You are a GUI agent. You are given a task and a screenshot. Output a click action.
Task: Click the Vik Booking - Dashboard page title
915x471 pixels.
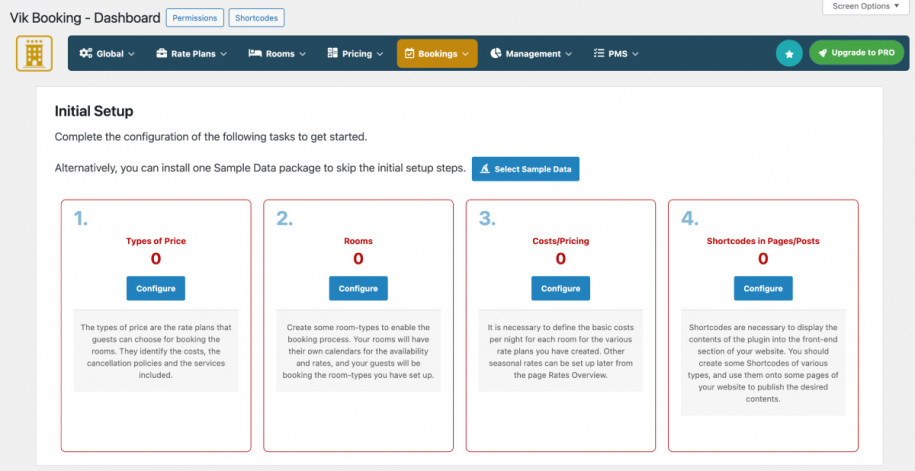click(85, 18)
